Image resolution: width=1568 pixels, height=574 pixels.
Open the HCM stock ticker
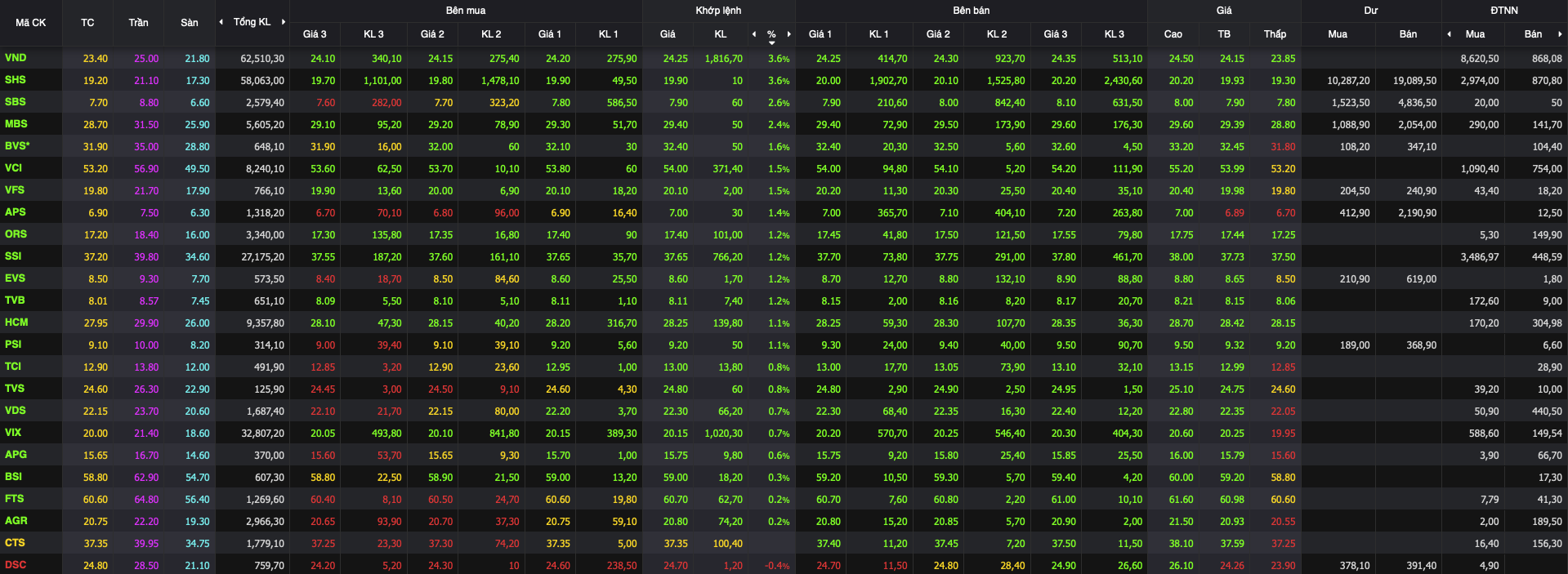coord(16,323)
